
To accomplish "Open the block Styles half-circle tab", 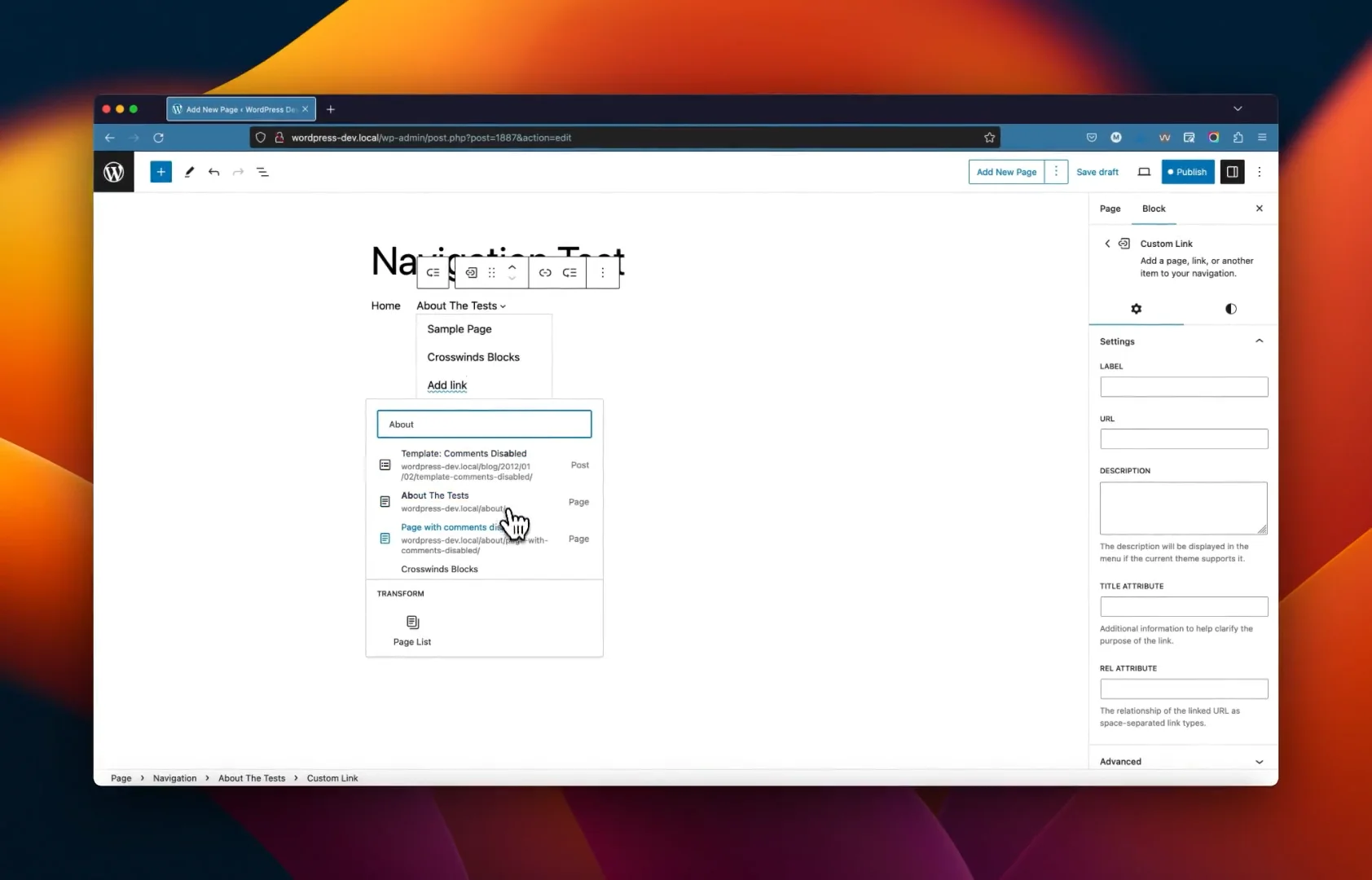I will click(1230, 309).
